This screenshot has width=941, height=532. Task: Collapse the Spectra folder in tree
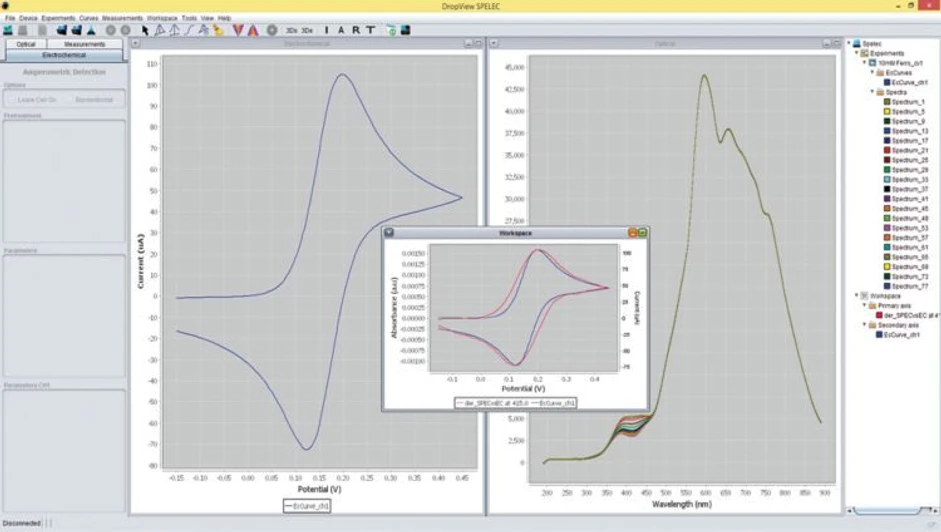(x=872, y=92)
